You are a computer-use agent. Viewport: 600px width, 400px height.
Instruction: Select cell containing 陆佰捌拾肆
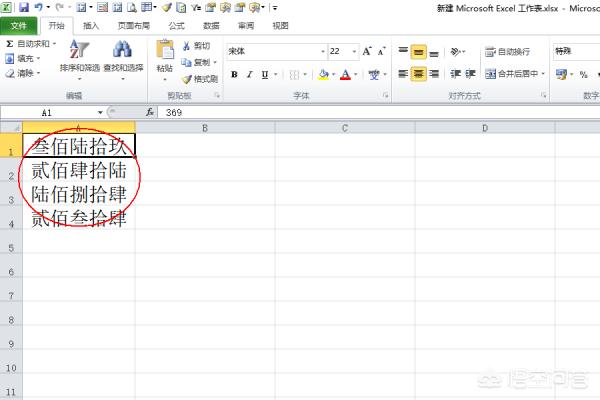[79, 194]
